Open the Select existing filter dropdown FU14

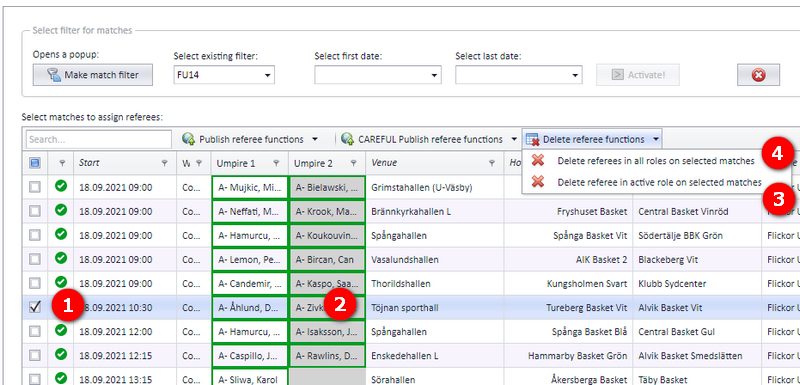pyautogui.click(x=267, y=75)
